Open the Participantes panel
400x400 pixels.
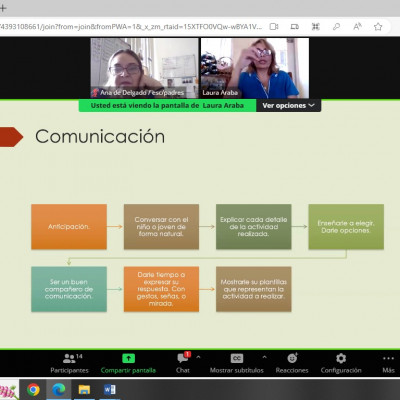(69, 363)
